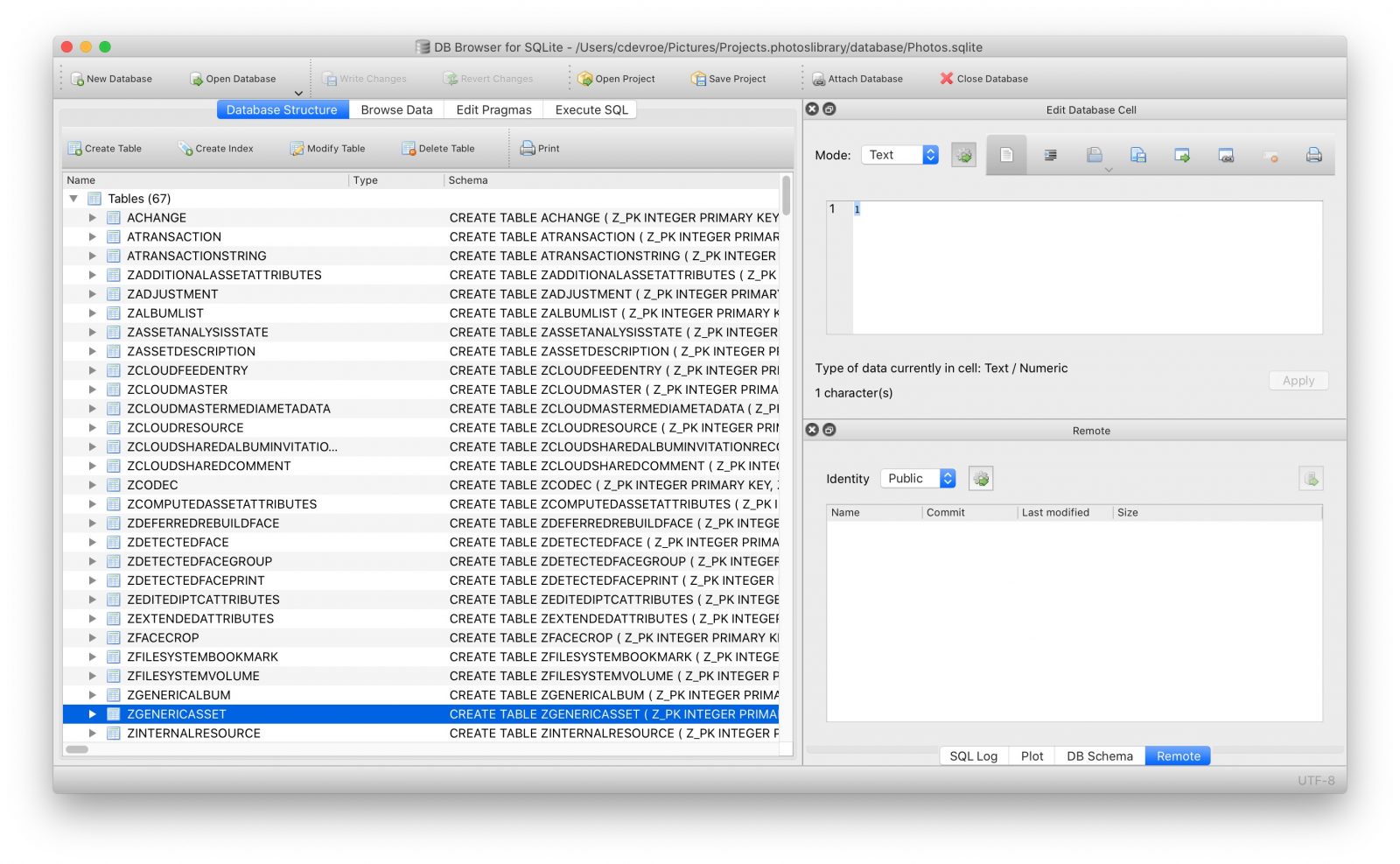Click the Modify Table button
Viewport: 1400px width, 864px height.
(328, 149)
